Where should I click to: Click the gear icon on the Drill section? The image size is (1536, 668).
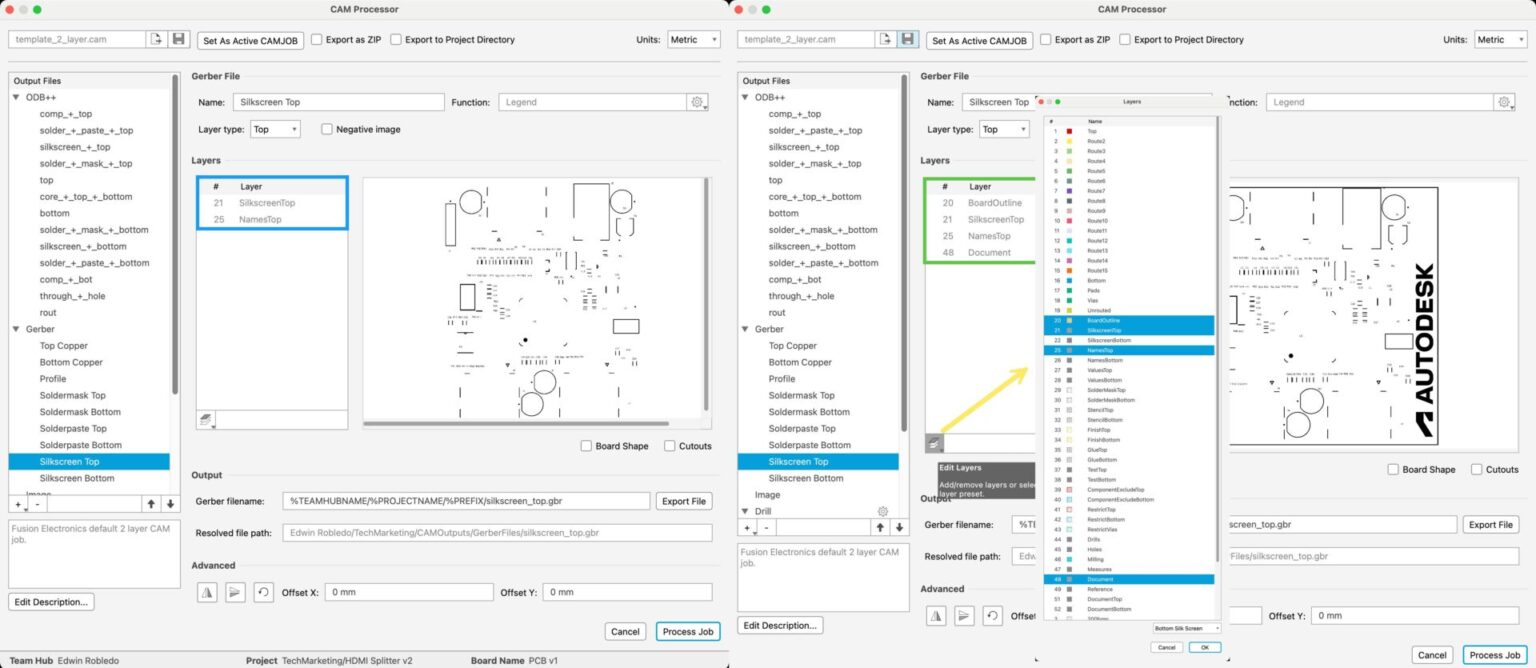point(881,511)
